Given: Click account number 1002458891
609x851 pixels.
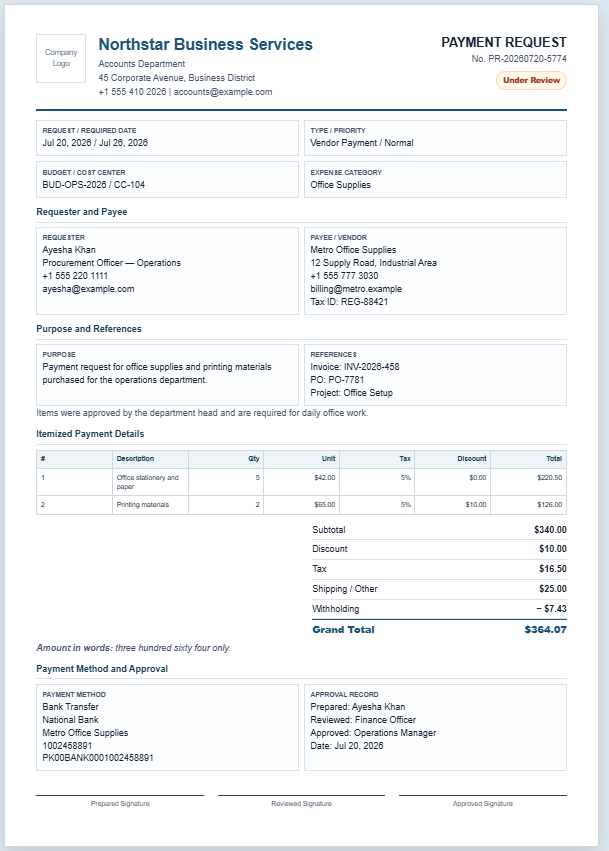Looking at the screenshot, I should tap(67, 746).
